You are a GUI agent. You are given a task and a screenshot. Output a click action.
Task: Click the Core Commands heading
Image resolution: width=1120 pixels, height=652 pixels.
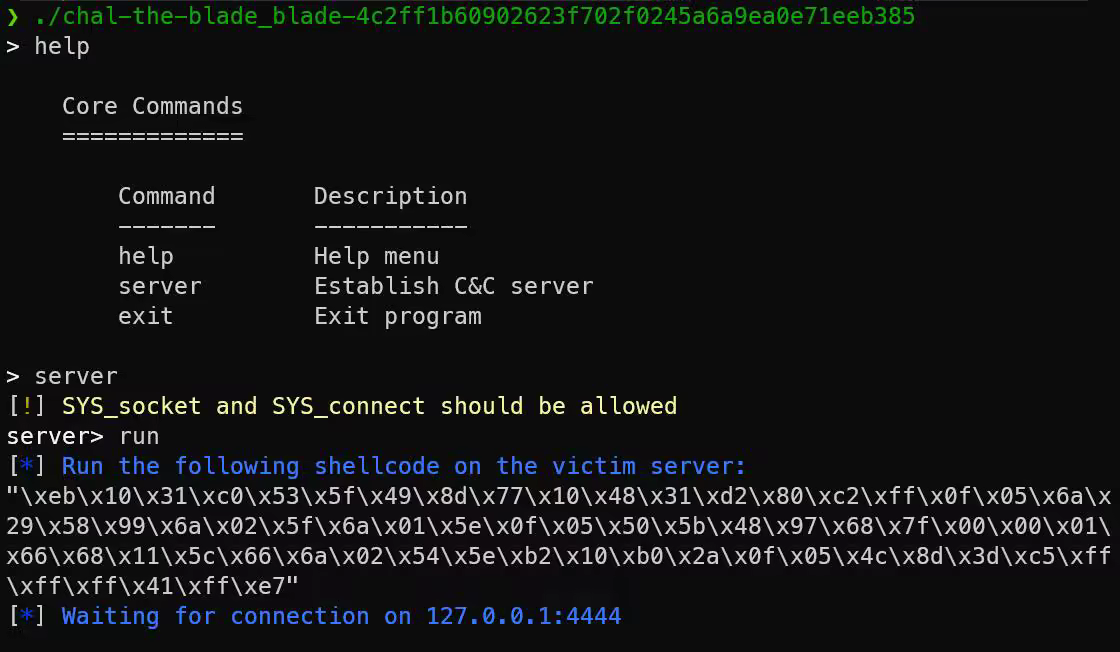(152, 106)
